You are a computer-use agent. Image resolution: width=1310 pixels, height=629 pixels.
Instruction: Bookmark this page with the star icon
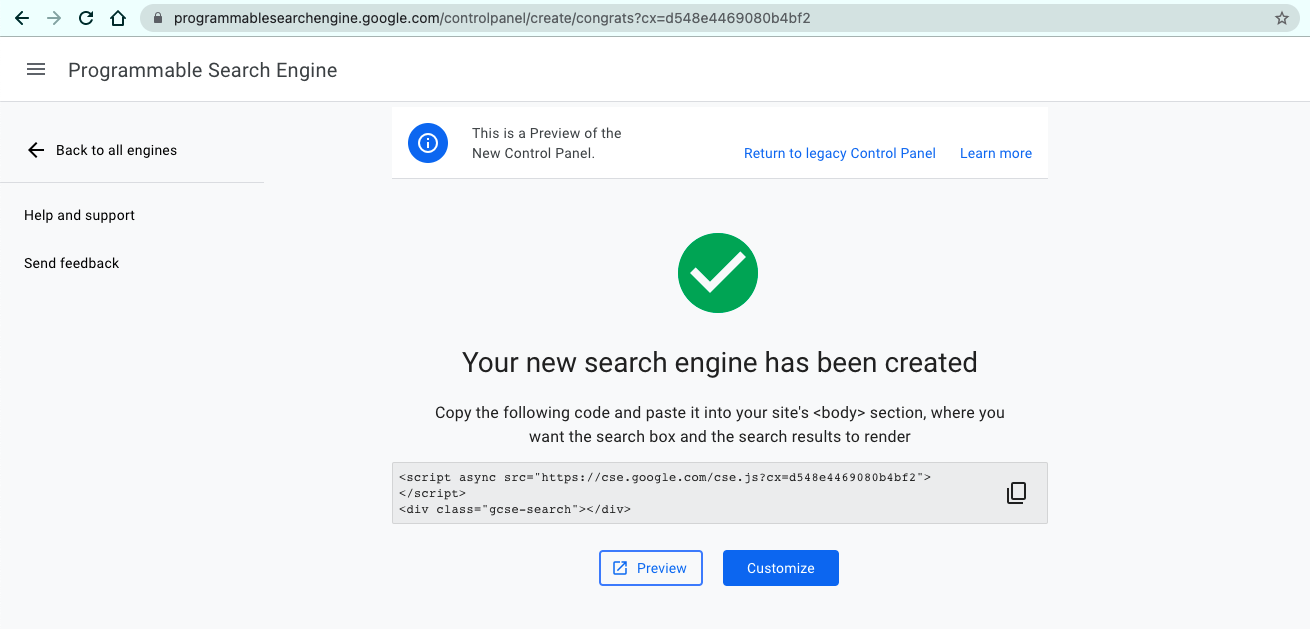(1281, 16)
